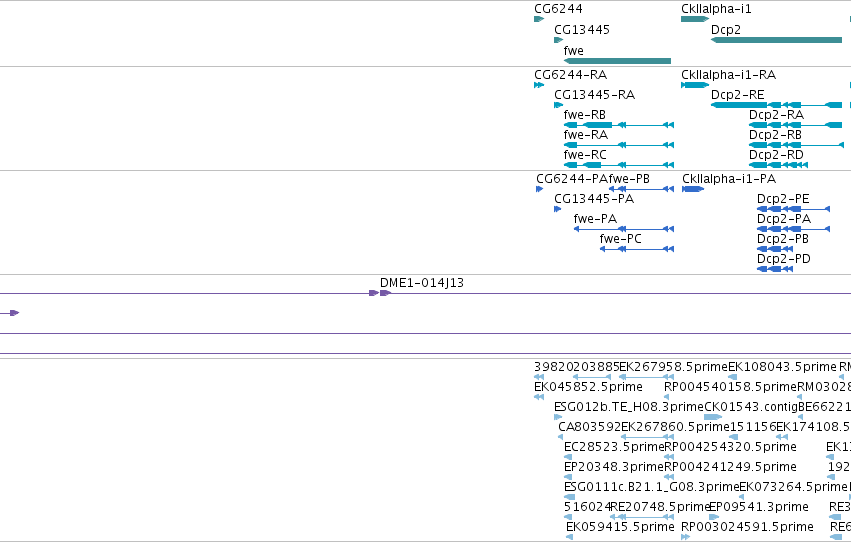Click the EC28523.5prime EST
851x542 pixels.
[568, 457]
